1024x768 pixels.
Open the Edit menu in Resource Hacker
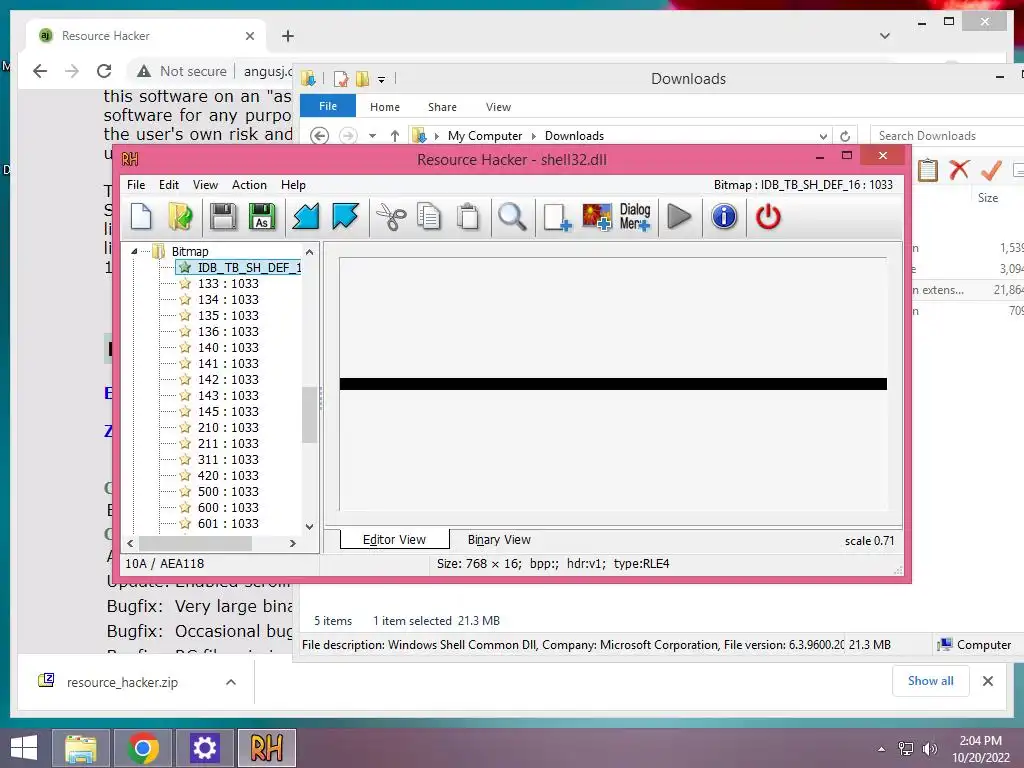tap(168, 185)
